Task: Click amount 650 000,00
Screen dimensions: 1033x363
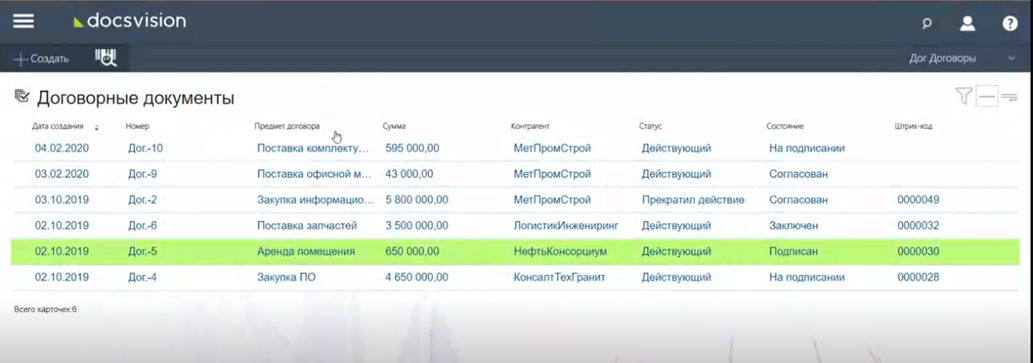Action: pos(412,251)
